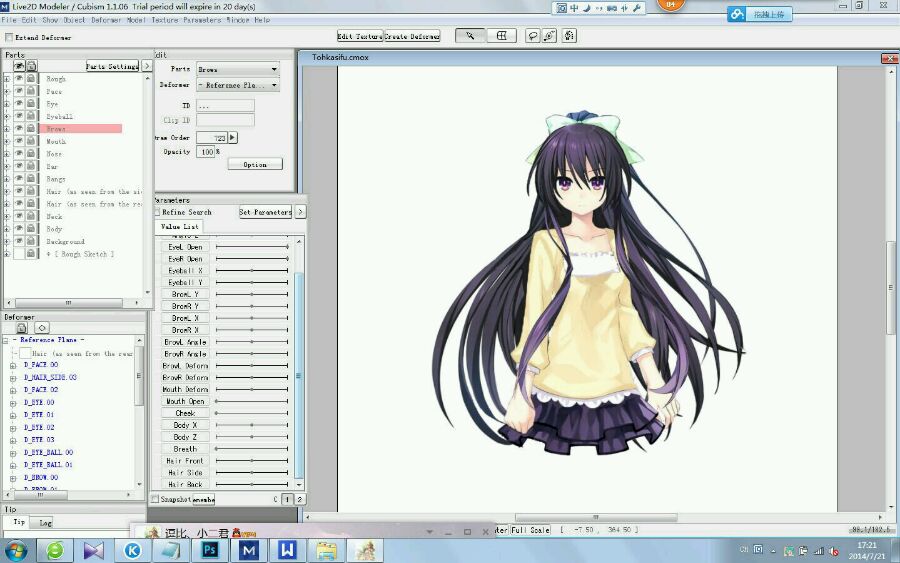Lock the Eye part
This screenshot has width=900, height=563.
pos(31,104)
